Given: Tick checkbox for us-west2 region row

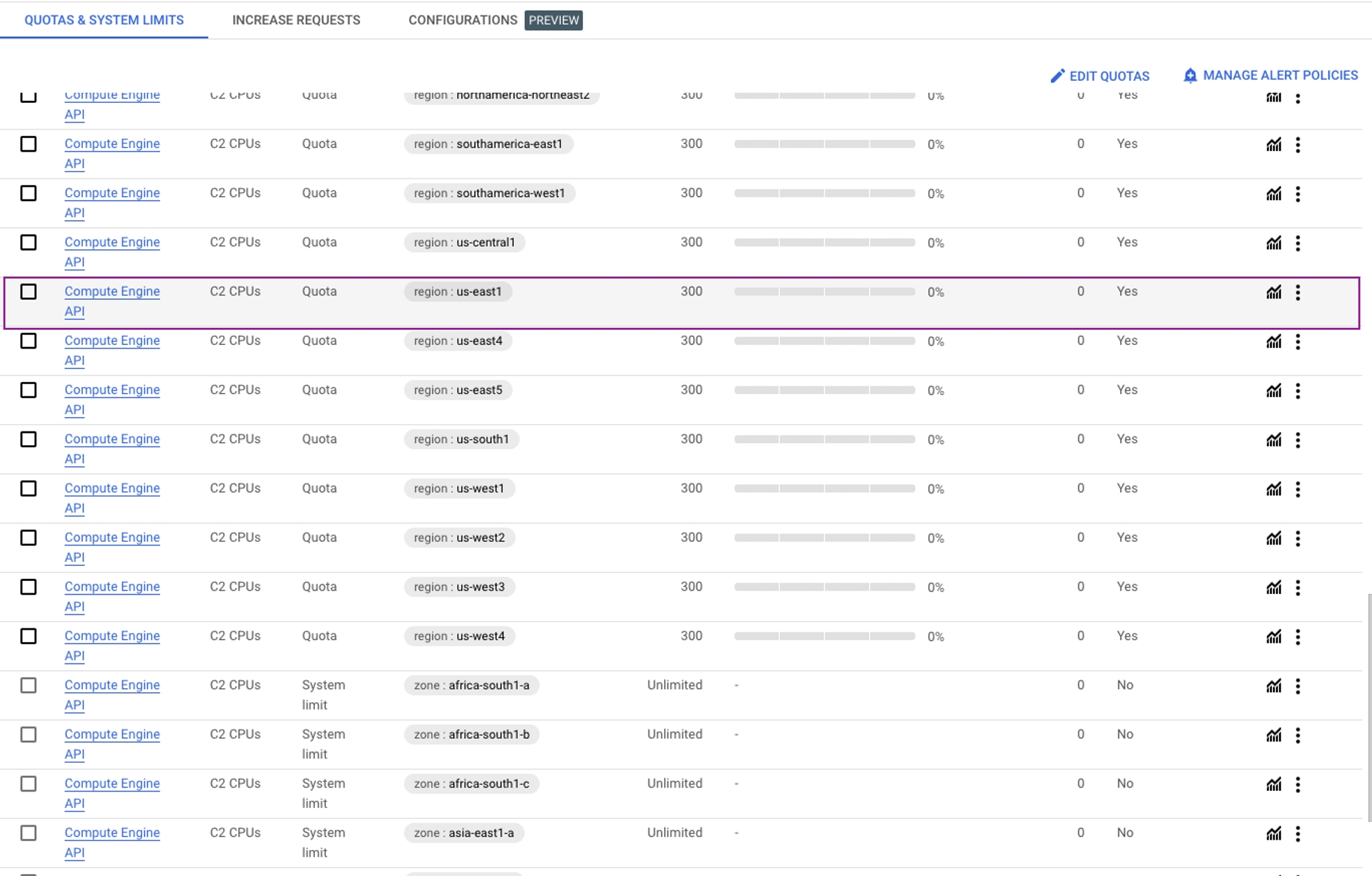Looking at the screenshot, I should (28, 538).
